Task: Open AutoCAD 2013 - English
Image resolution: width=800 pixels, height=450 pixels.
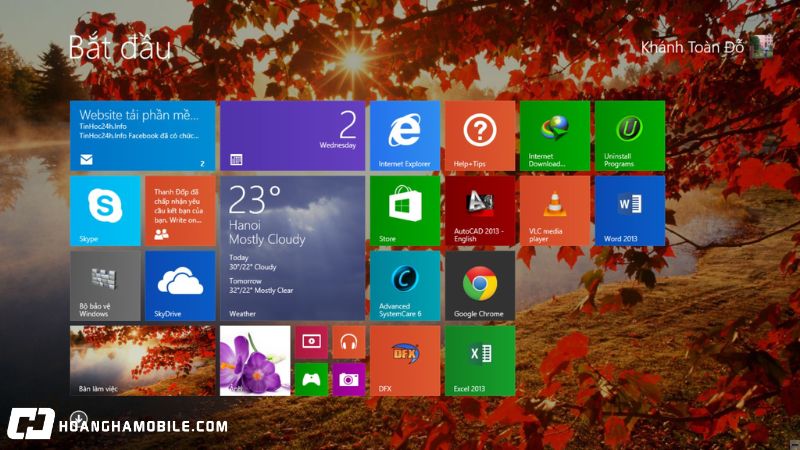Action: (x=480, y=211)
